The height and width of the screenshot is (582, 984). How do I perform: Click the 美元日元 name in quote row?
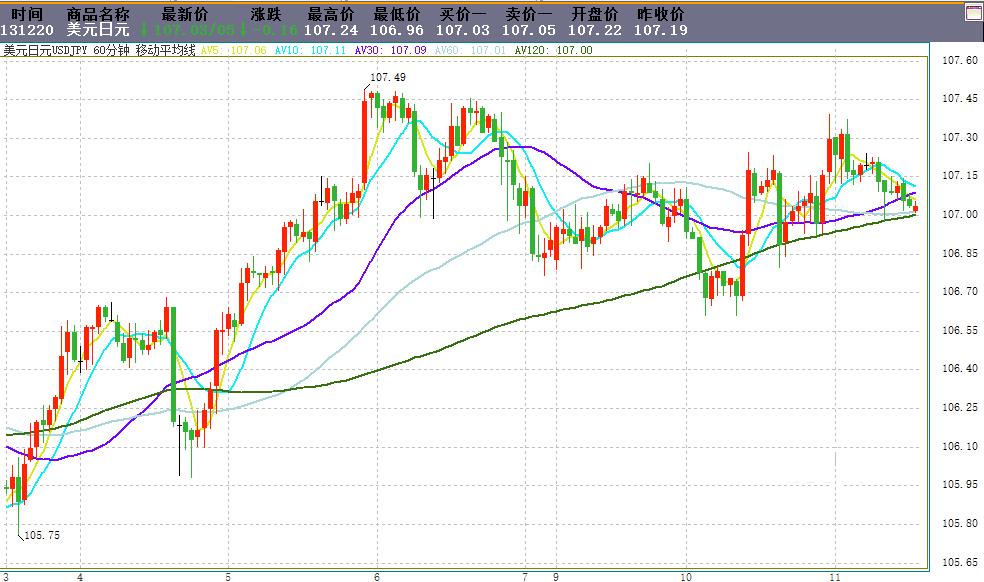tap(98, 30)
